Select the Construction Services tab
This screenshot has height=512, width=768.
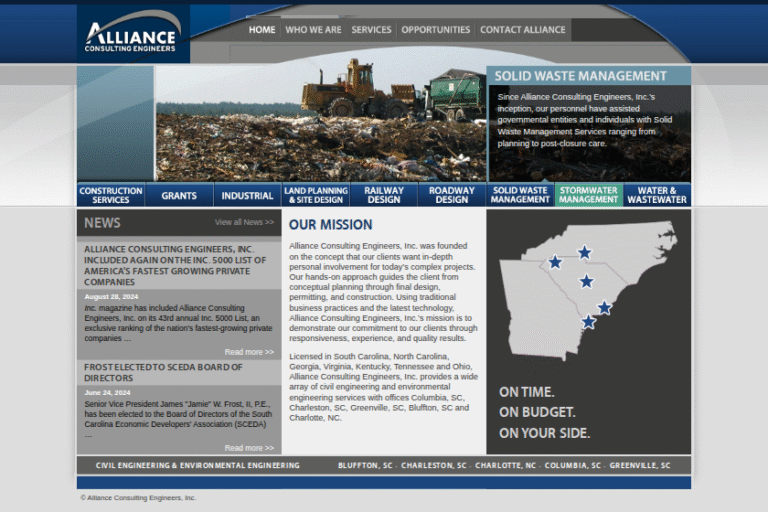(111, 195)
